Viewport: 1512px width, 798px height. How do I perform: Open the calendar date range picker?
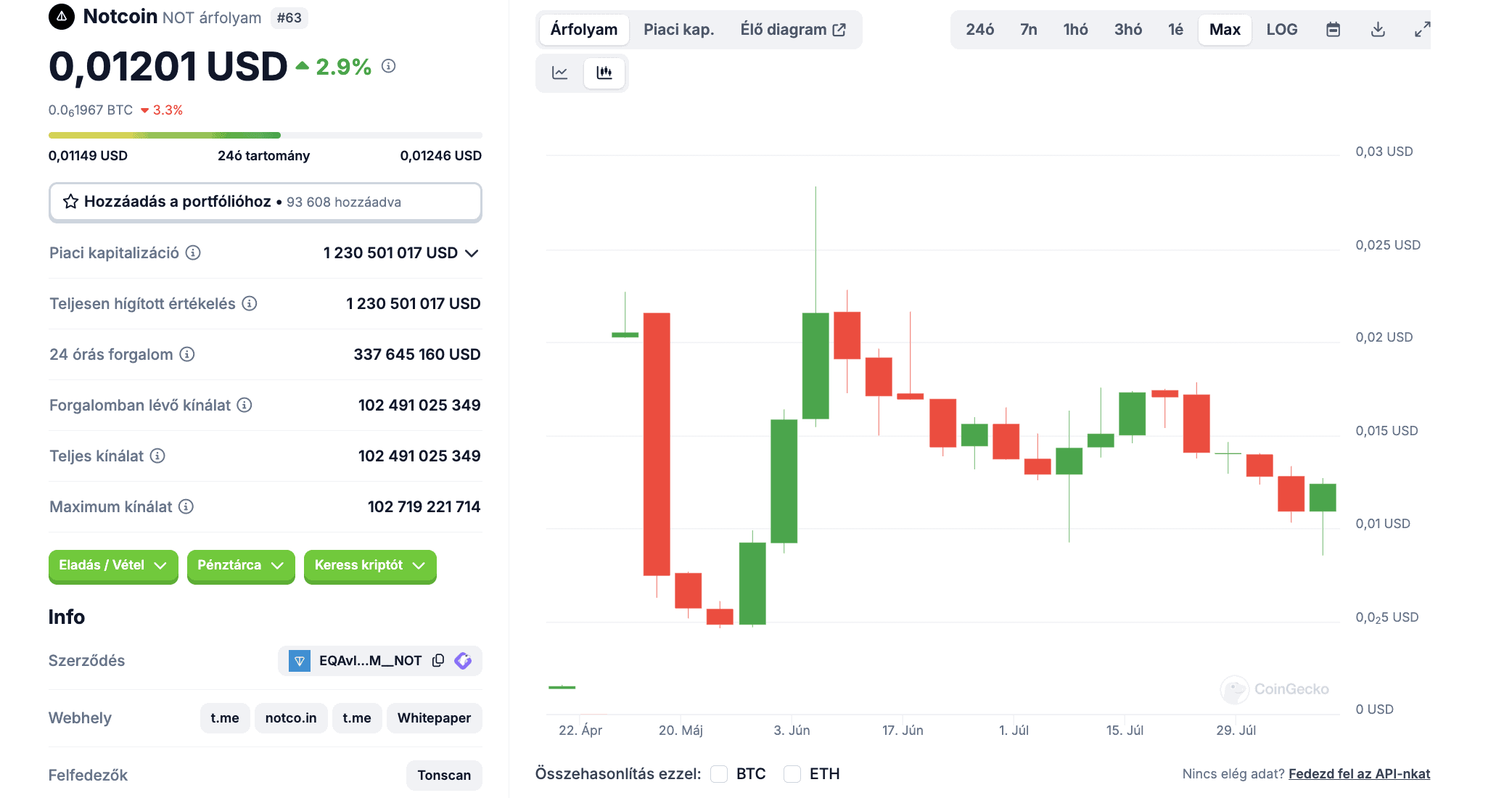point(1333,30)
